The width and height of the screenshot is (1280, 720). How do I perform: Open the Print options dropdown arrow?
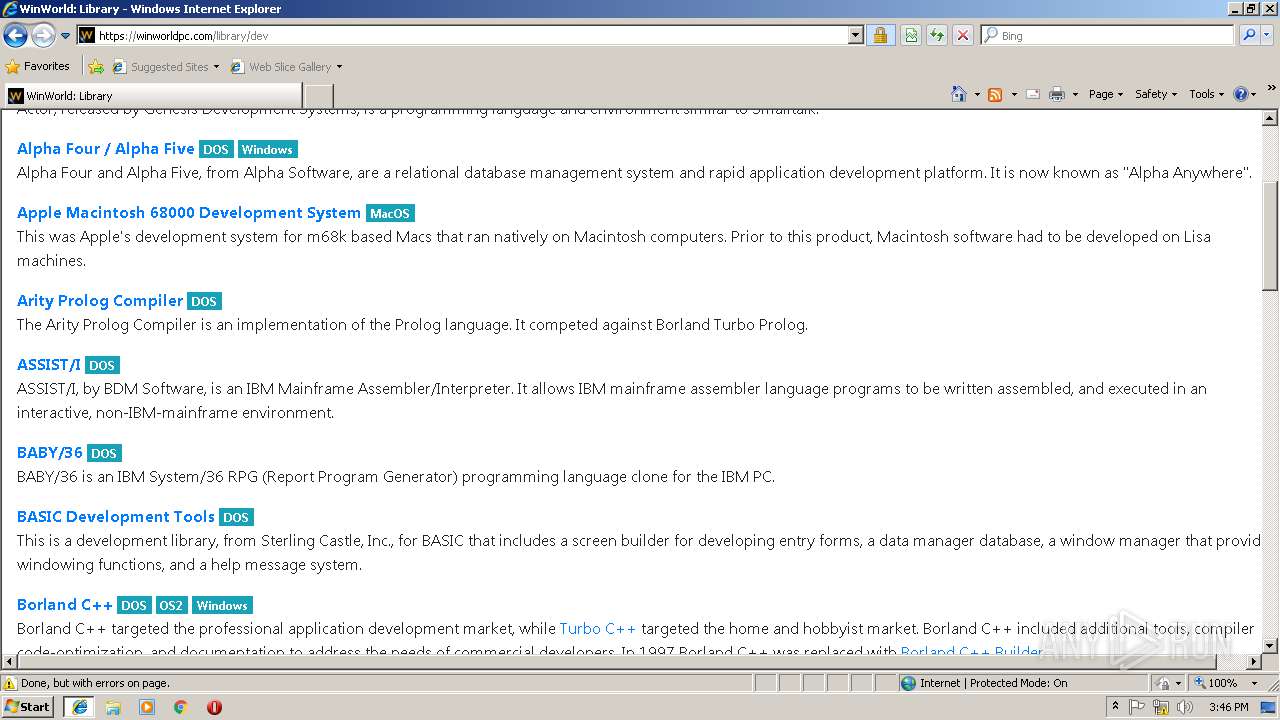[x=1075, y=94]
